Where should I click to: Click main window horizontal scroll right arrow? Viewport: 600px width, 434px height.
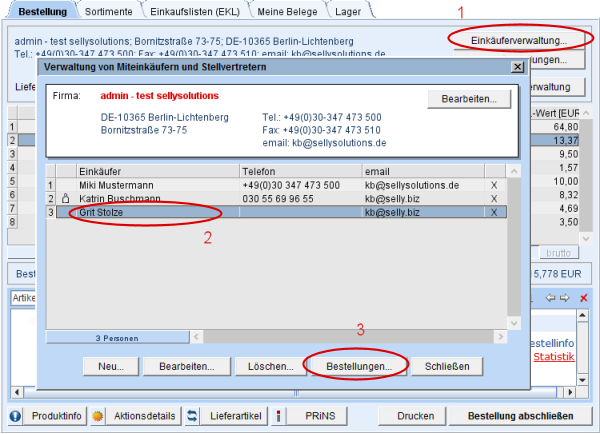[x=570, y=392]
